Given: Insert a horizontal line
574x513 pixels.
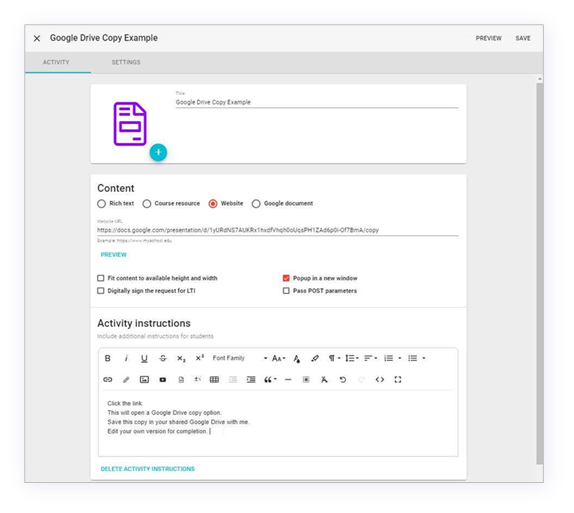Looking at the screenshot, I should click(288, 379).
